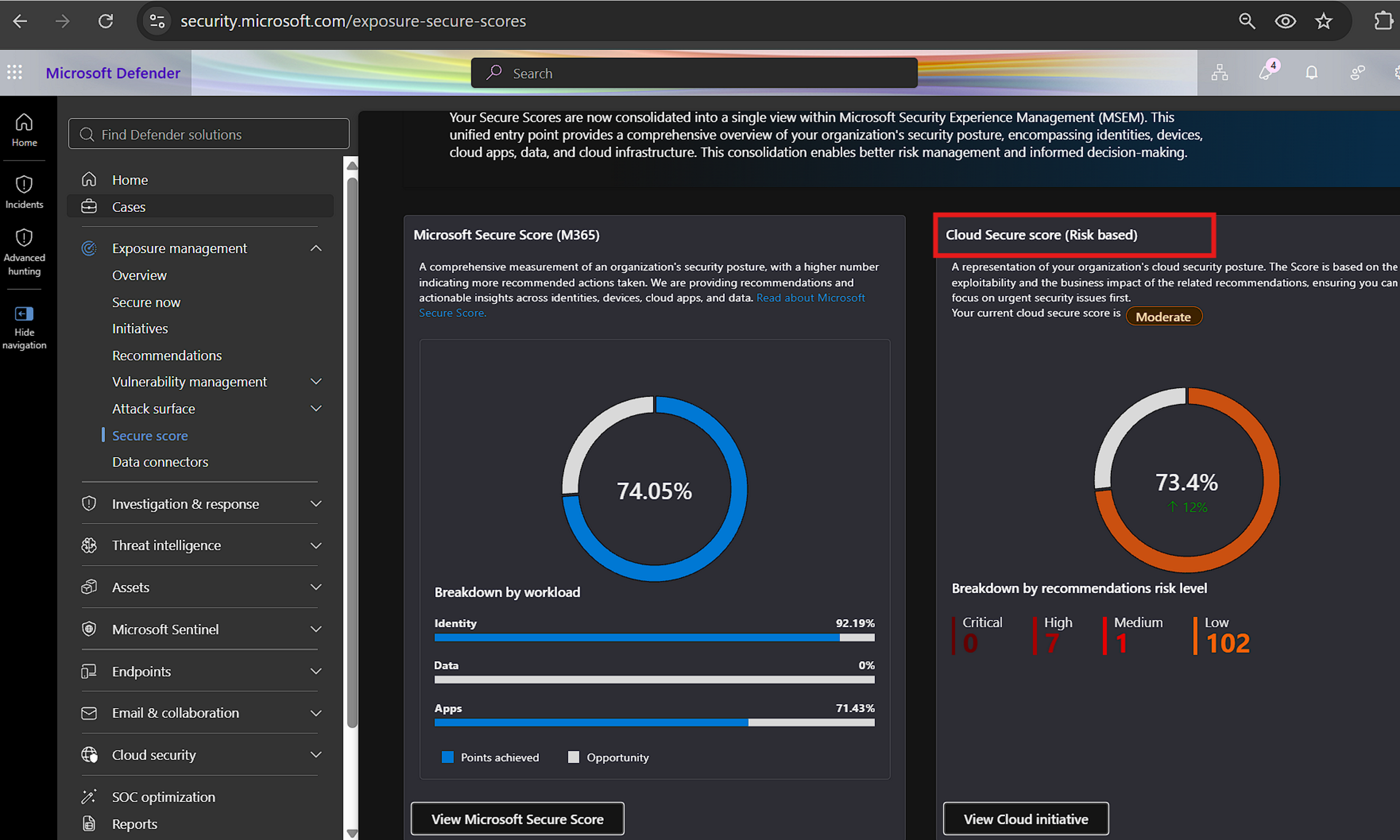Open Advanced hunting from the left rail
The height and width of the screenshot is (840, 1400).
tap(24, 253)
